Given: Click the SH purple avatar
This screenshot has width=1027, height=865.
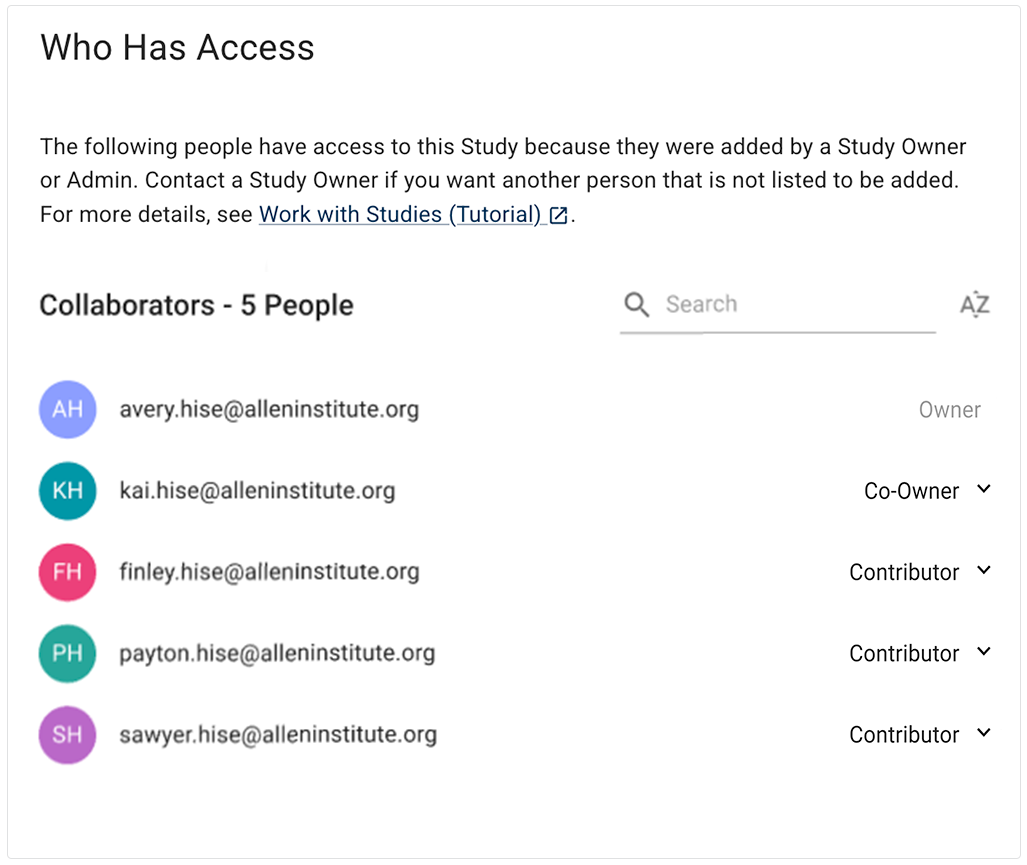Looking at the screenshot, I should tap(67, 735).
